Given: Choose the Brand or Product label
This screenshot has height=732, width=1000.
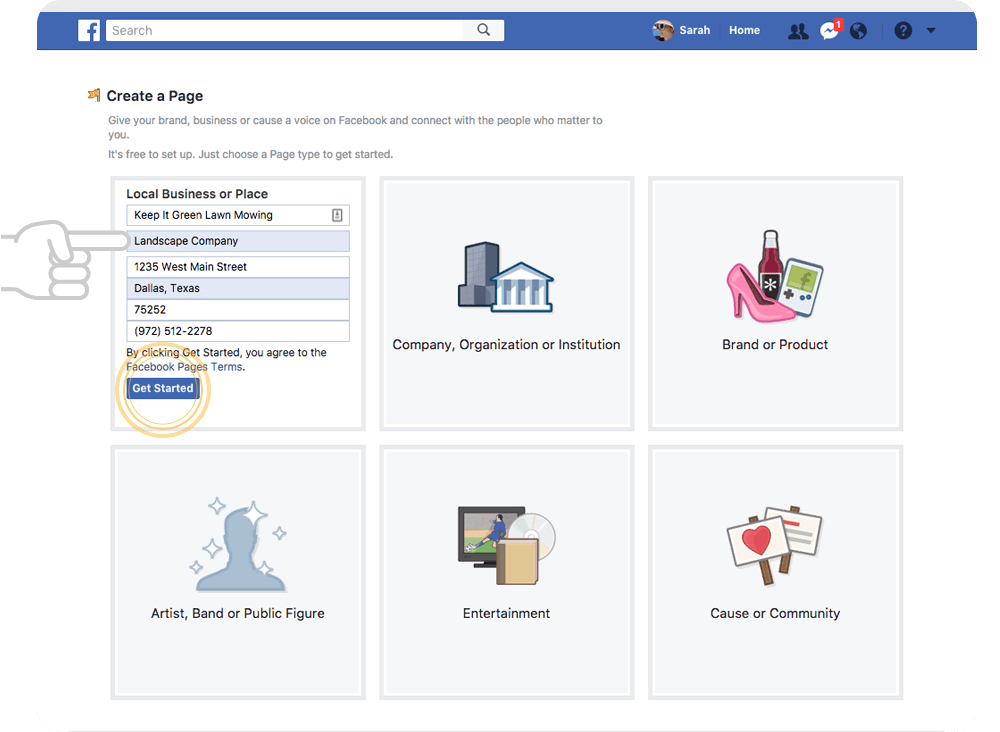Looking at the screenshot, I should (775, 345).
